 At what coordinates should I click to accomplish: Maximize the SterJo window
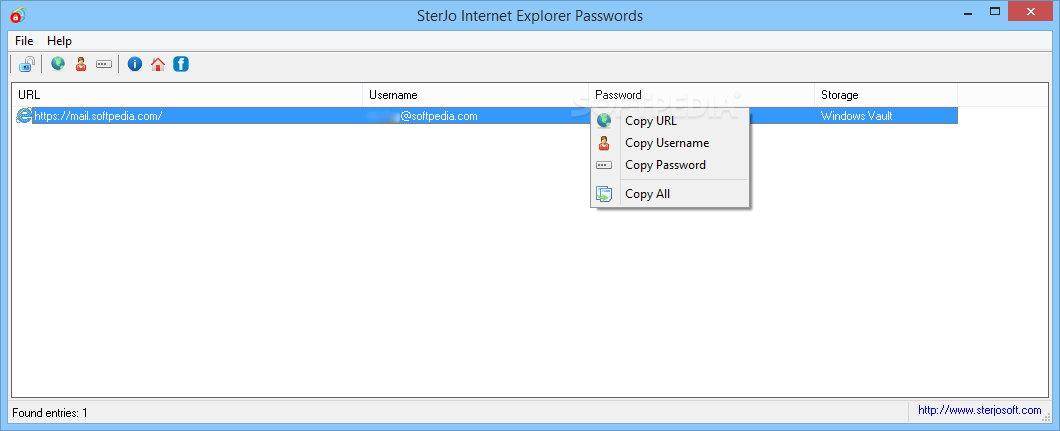994,11
